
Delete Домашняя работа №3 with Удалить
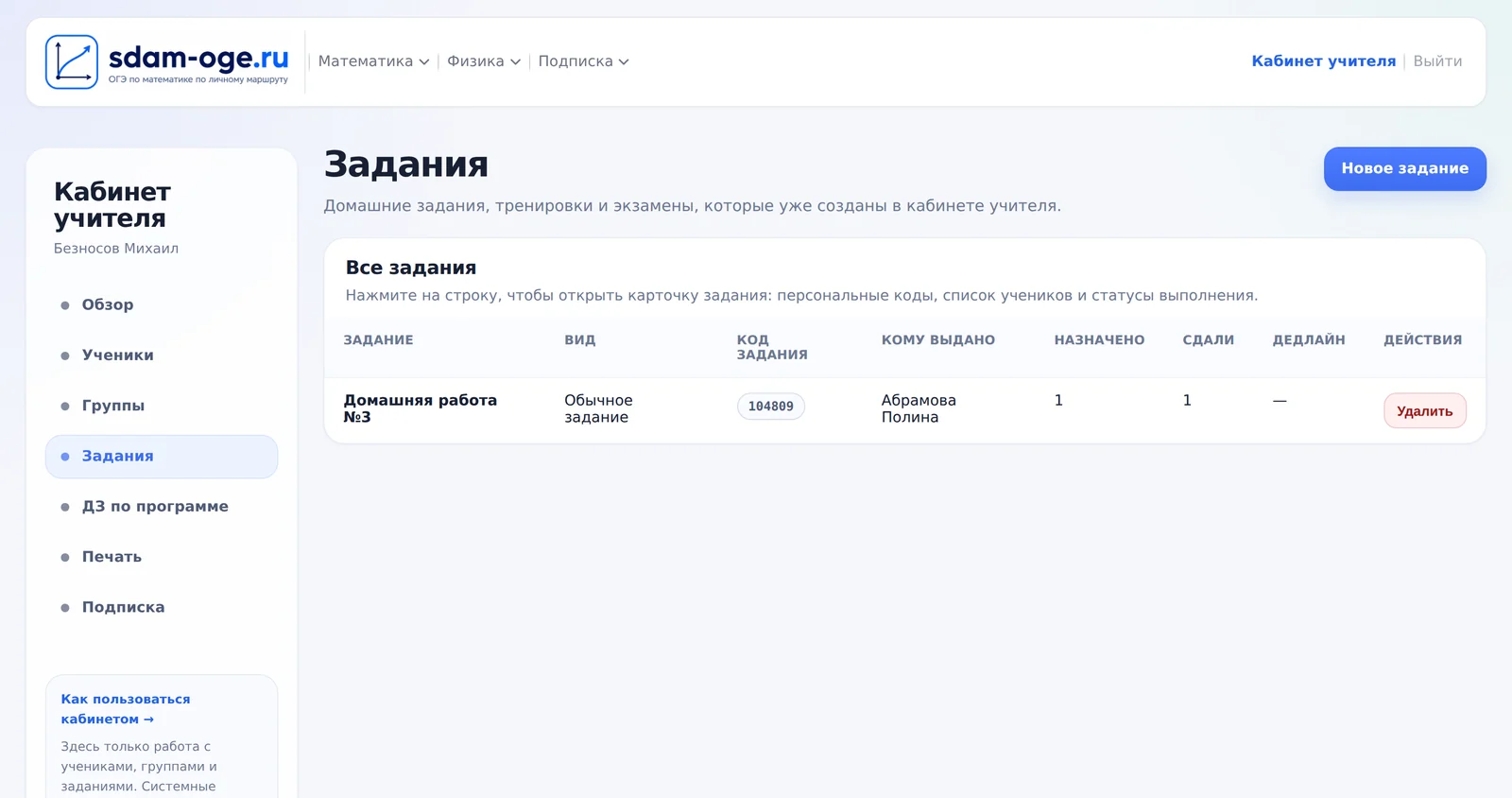point(1425,411)
